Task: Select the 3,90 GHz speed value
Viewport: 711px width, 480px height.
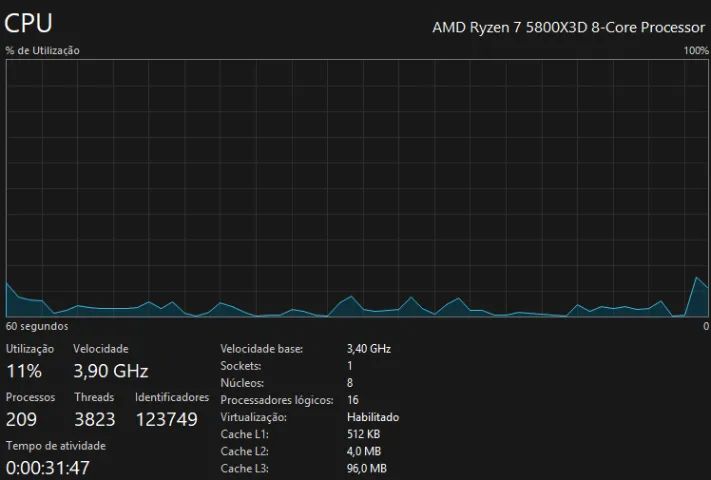Action: (x=111, y=371)
